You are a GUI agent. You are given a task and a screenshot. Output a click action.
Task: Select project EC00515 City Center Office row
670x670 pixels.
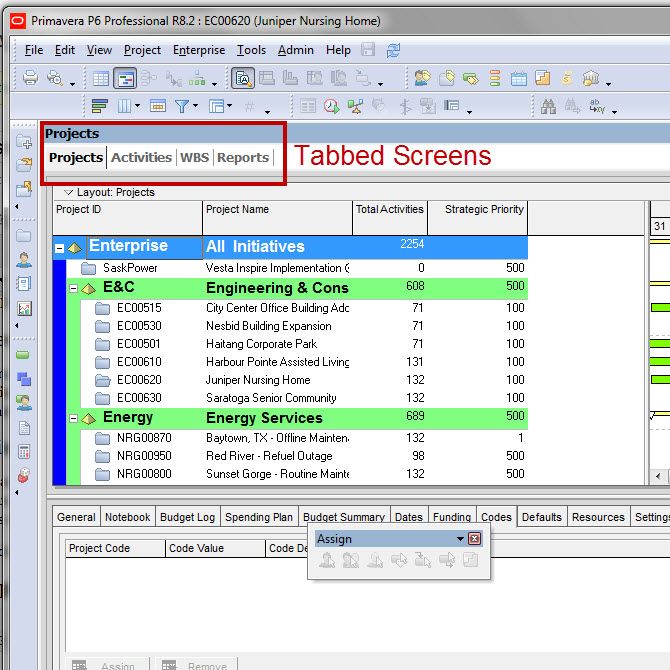(x=291, y=308)
